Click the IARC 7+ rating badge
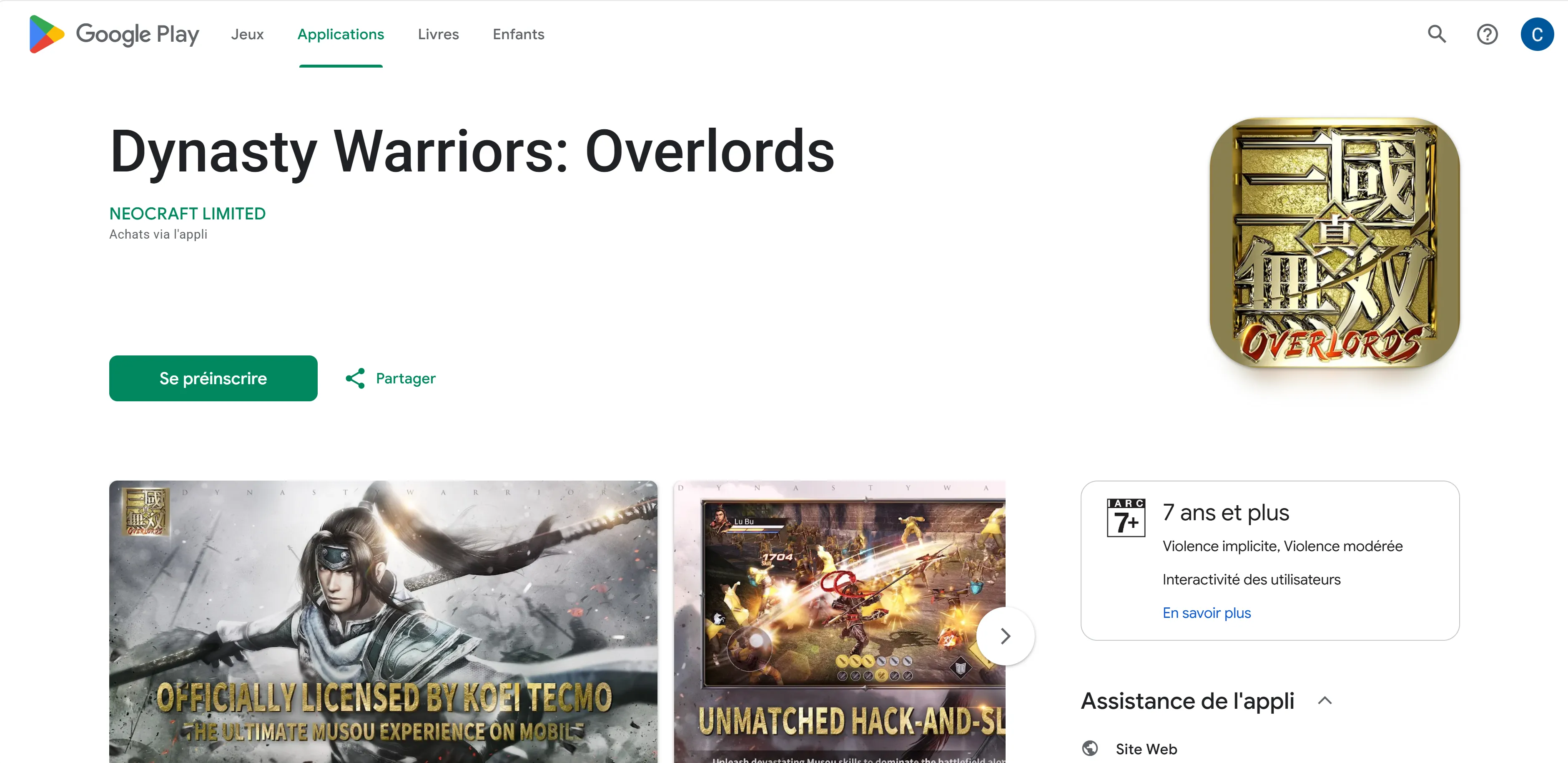This screenshot has height=763, width=1568. pos(1126,518)
